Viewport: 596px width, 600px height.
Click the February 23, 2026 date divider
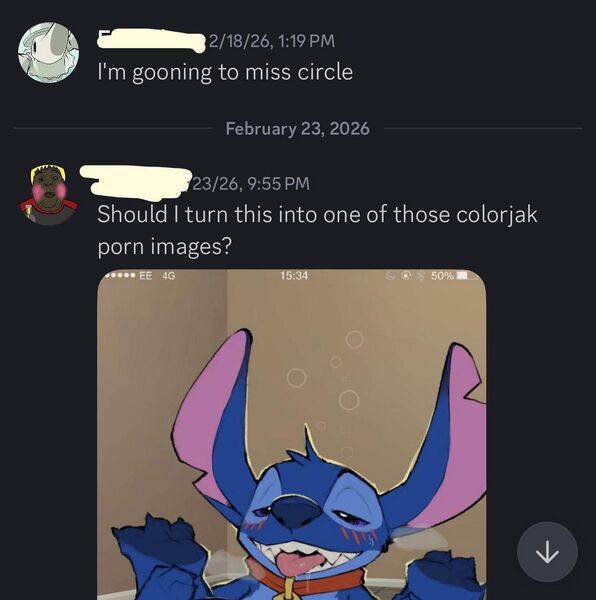(298, 128)
